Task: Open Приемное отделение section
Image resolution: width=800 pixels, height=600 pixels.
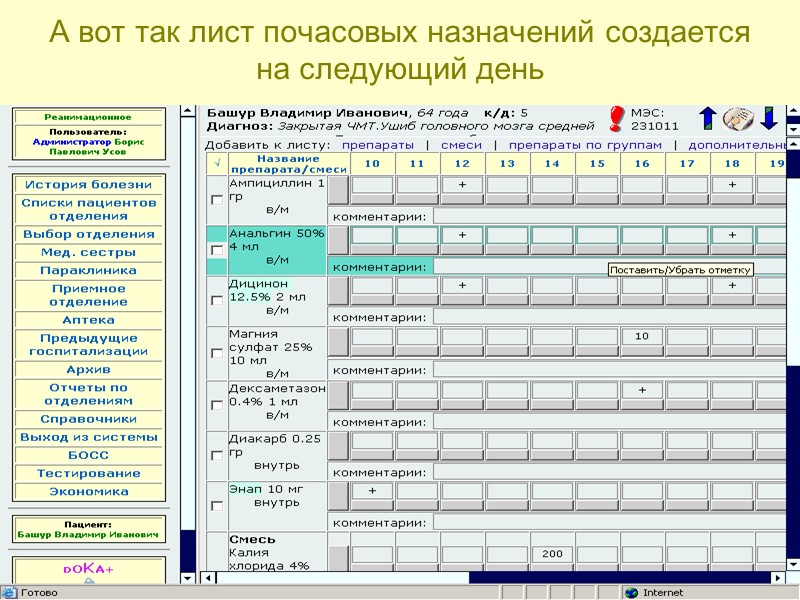Action: 89,295
